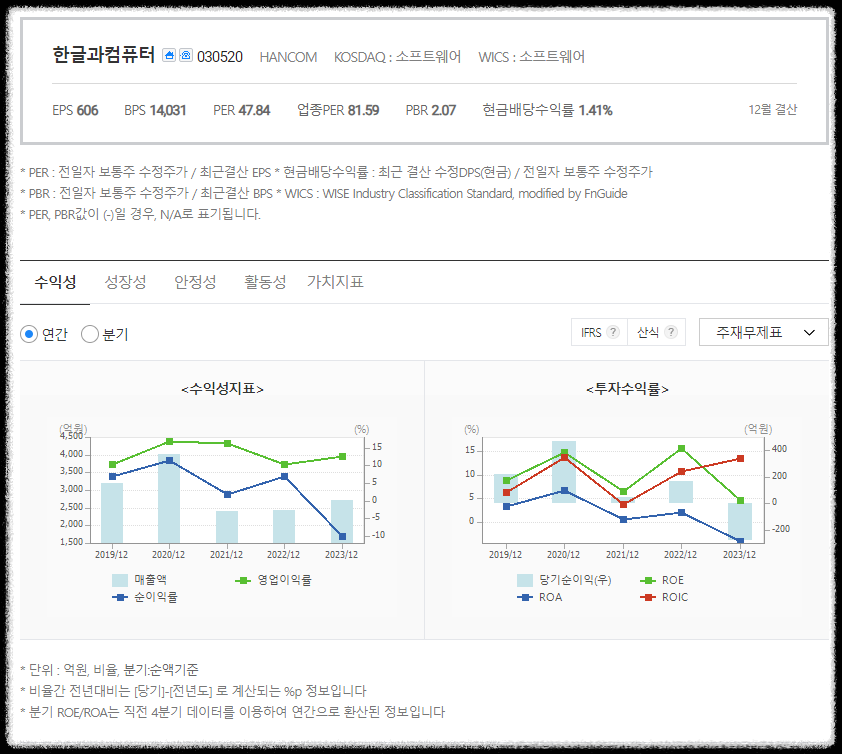Toggle 매출액 legend swatch in 수익성지표 chart

120,580
